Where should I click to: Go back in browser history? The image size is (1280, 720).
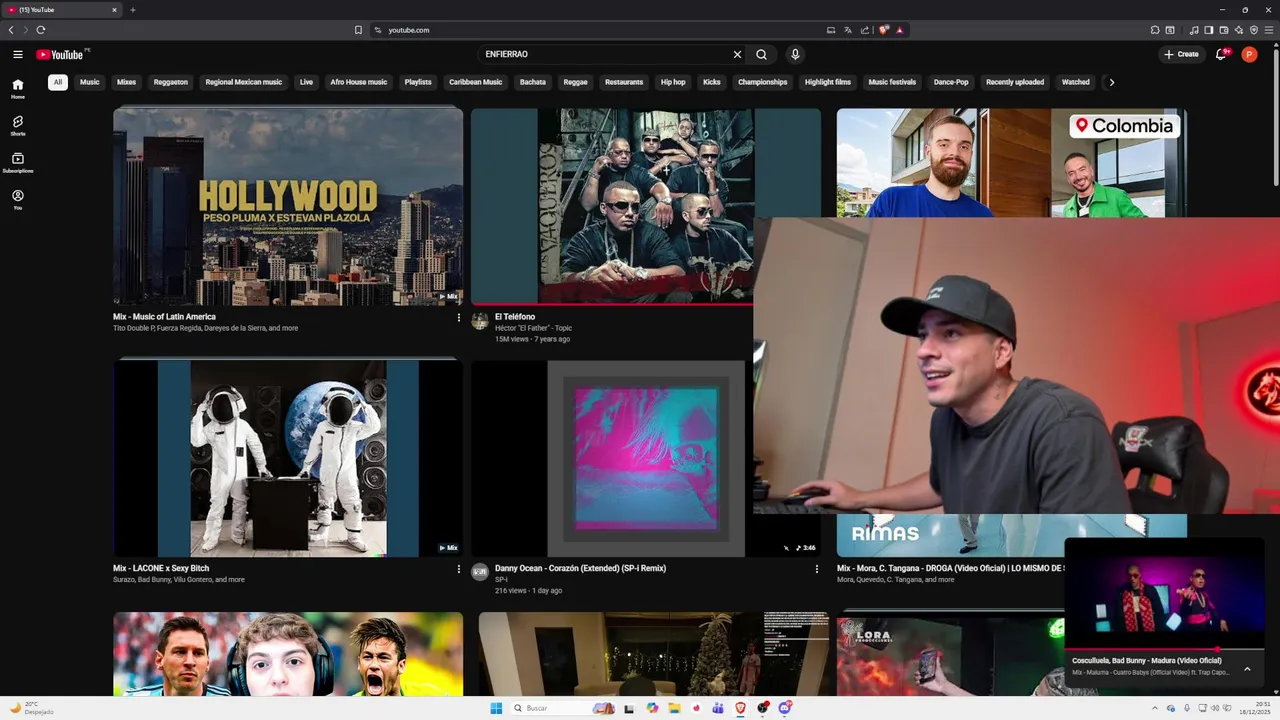click(x=11, y=30)
